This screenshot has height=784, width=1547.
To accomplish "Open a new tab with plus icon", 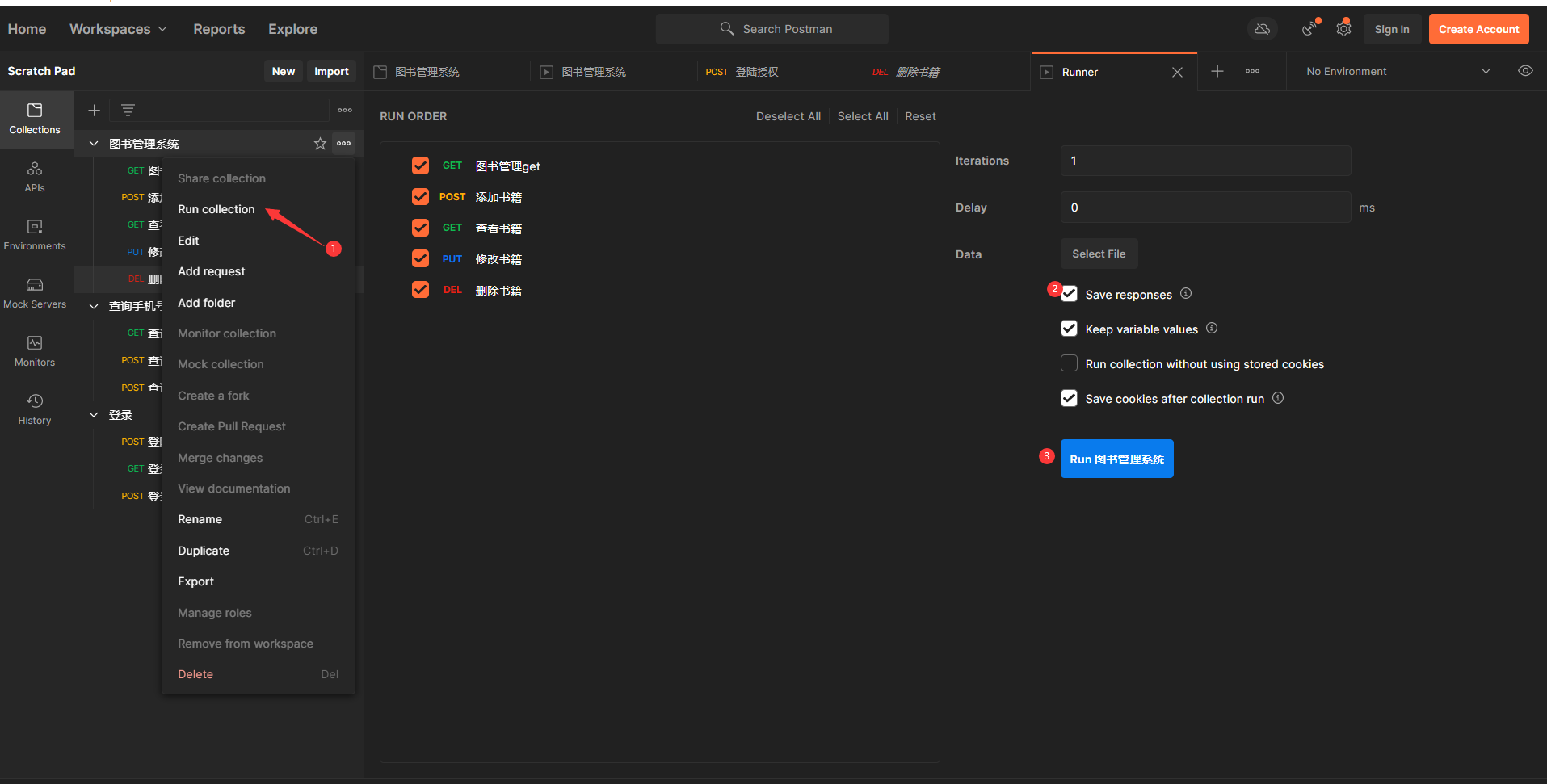I will click(x=1217, y=71).
